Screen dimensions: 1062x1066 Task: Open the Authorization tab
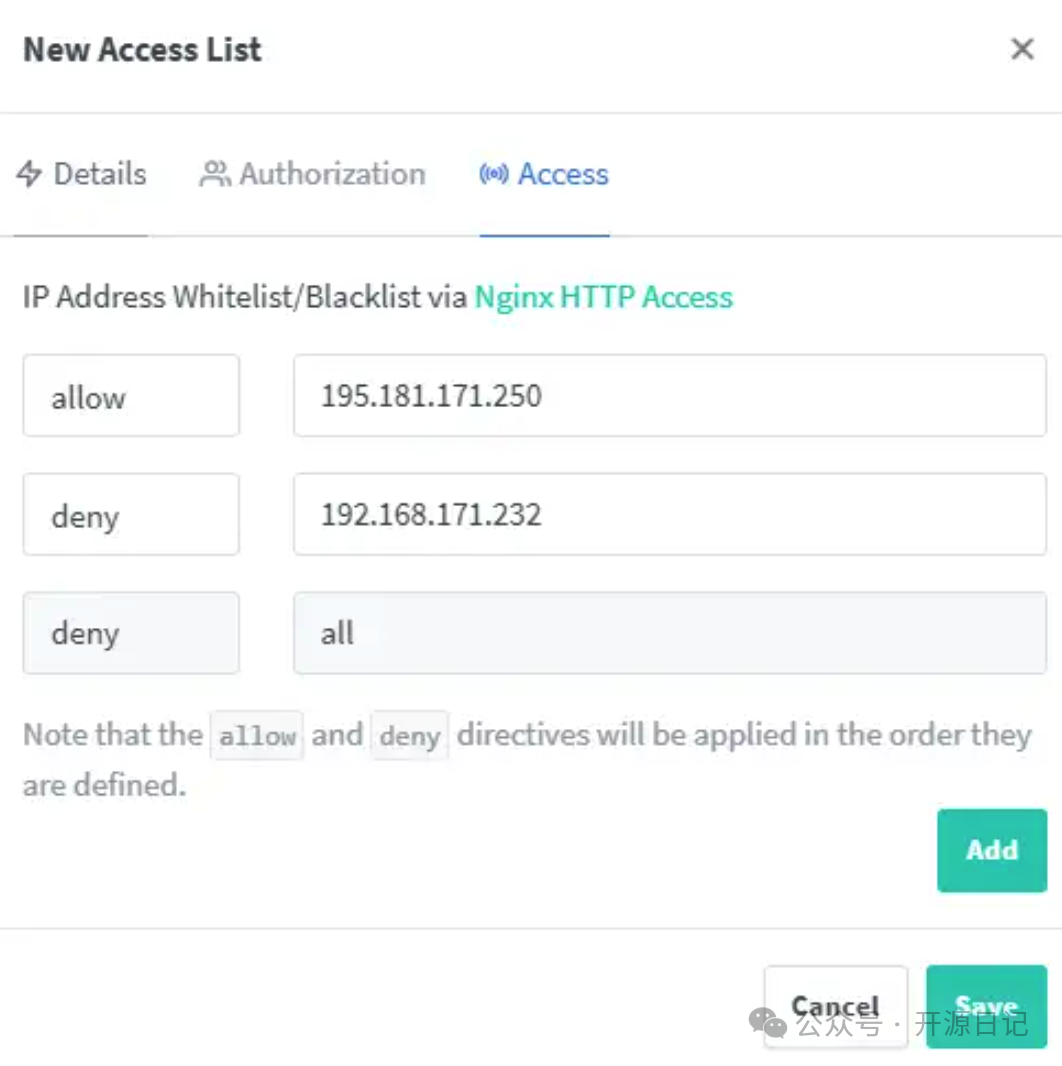click(x=332, y=174)
